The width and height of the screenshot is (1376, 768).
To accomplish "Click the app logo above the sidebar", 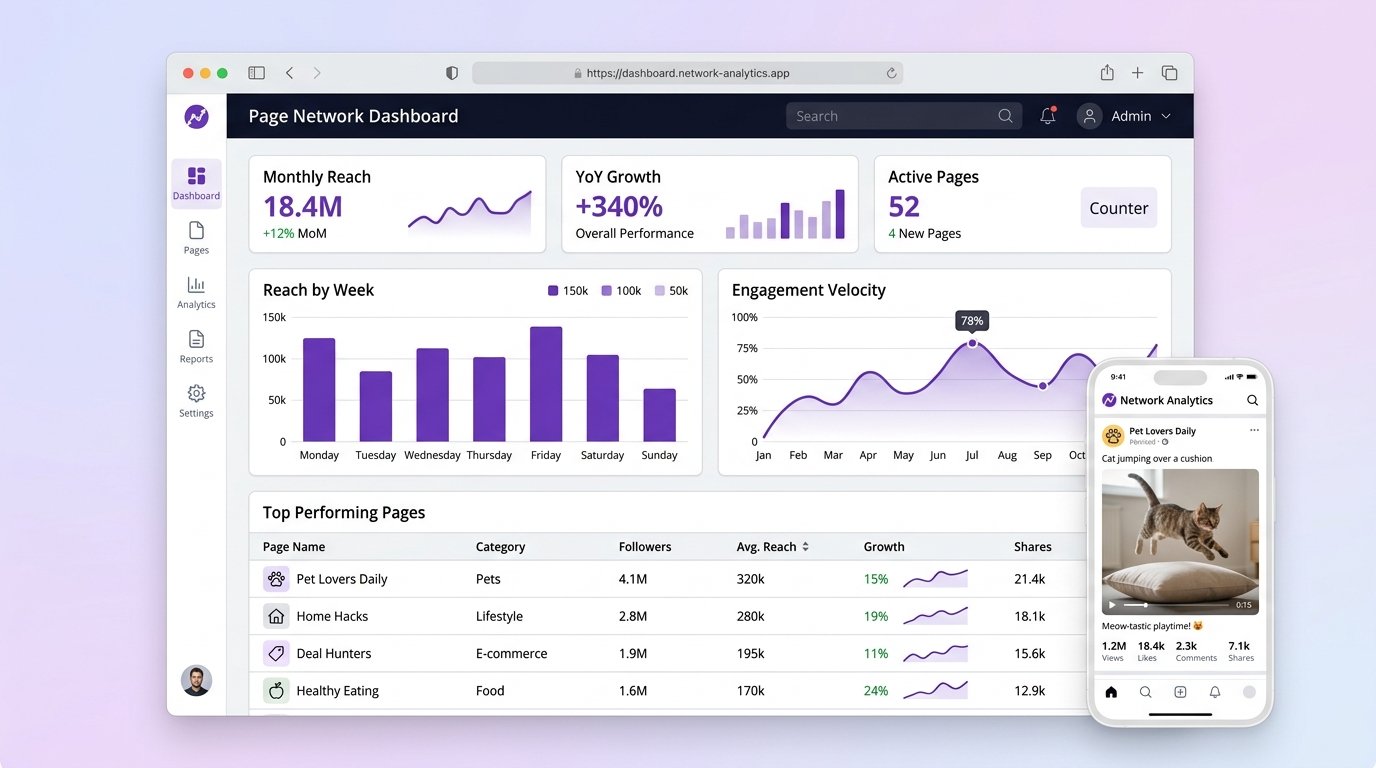I will [x=197, y=116].
